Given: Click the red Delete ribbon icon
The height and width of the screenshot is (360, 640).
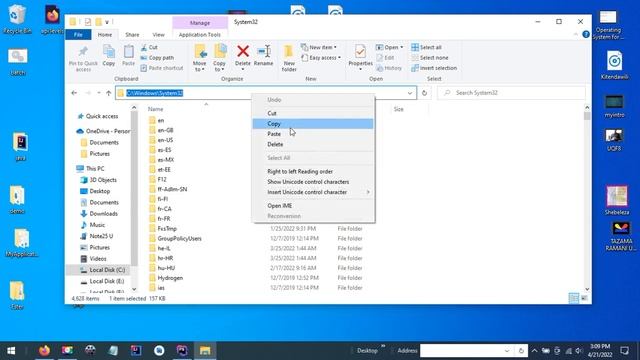Looking at the screenshot, I should (243, 51).
